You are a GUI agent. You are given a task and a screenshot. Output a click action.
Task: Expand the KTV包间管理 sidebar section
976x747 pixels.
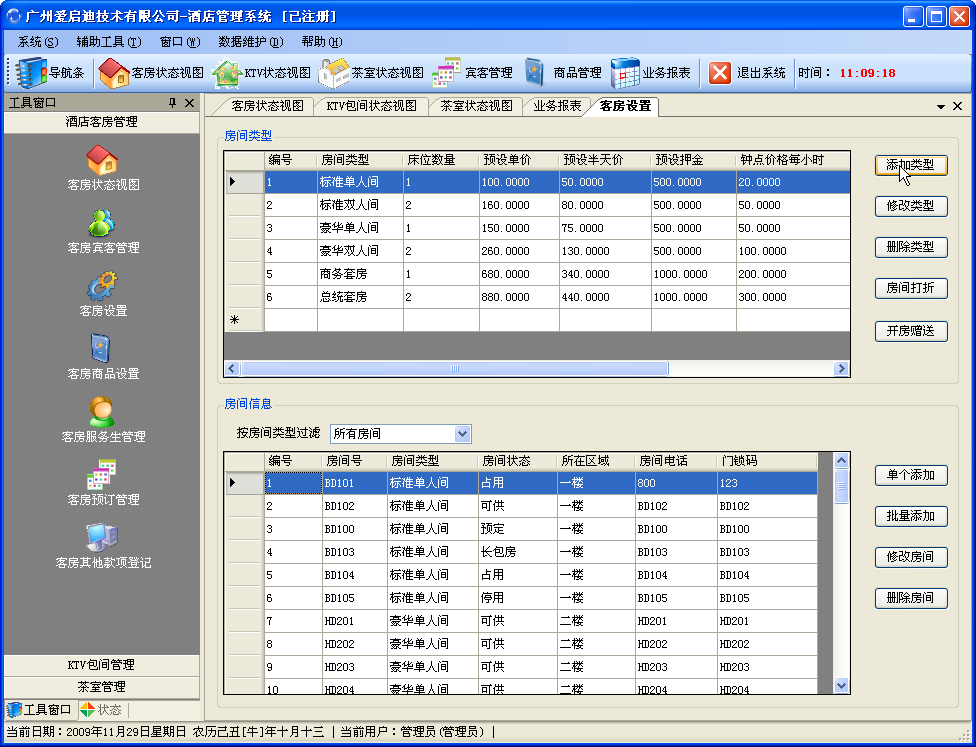[x=101, y=665]
